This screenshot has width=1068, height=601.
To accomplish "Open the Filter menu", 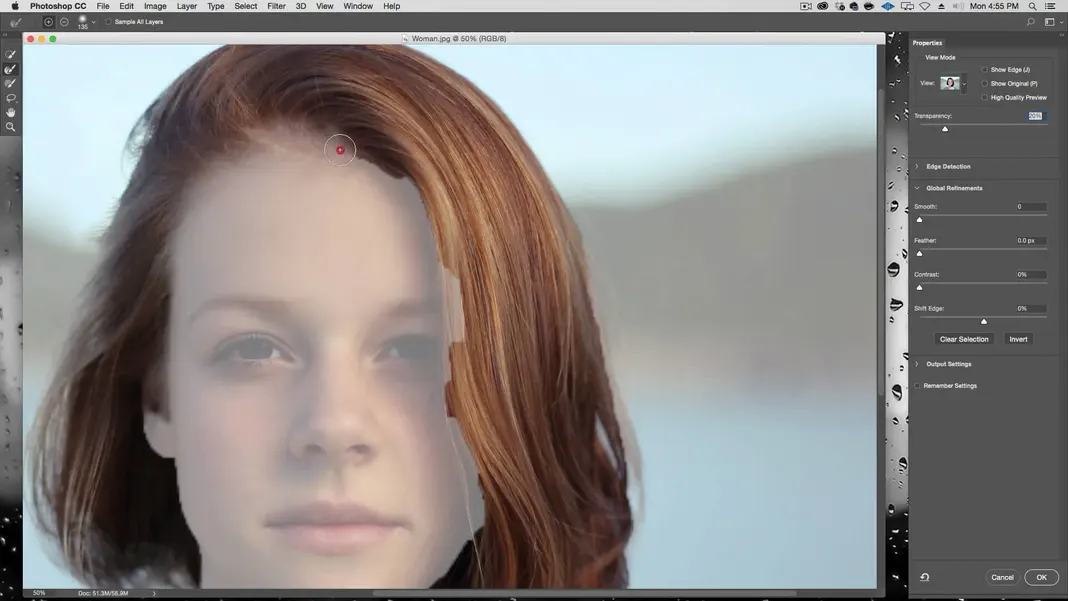I will (x=277, y=6).
